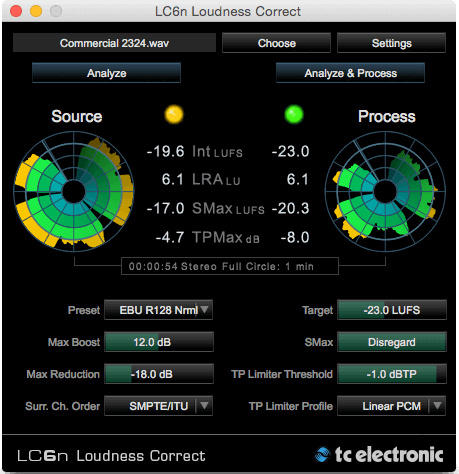Run Analyze & Process
This screenshot has width=459, height=474.
coord(350,73)
